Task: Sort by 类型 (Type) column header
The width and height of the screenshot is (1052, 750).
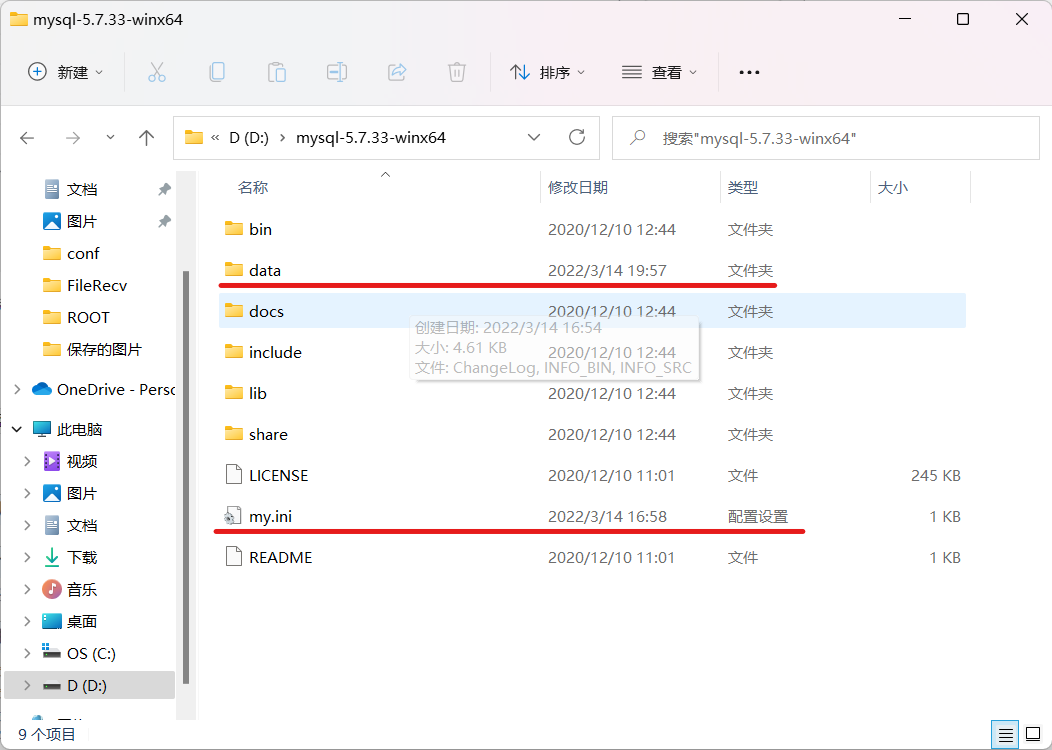Action: pyautogui.click(x=743, y=188)
